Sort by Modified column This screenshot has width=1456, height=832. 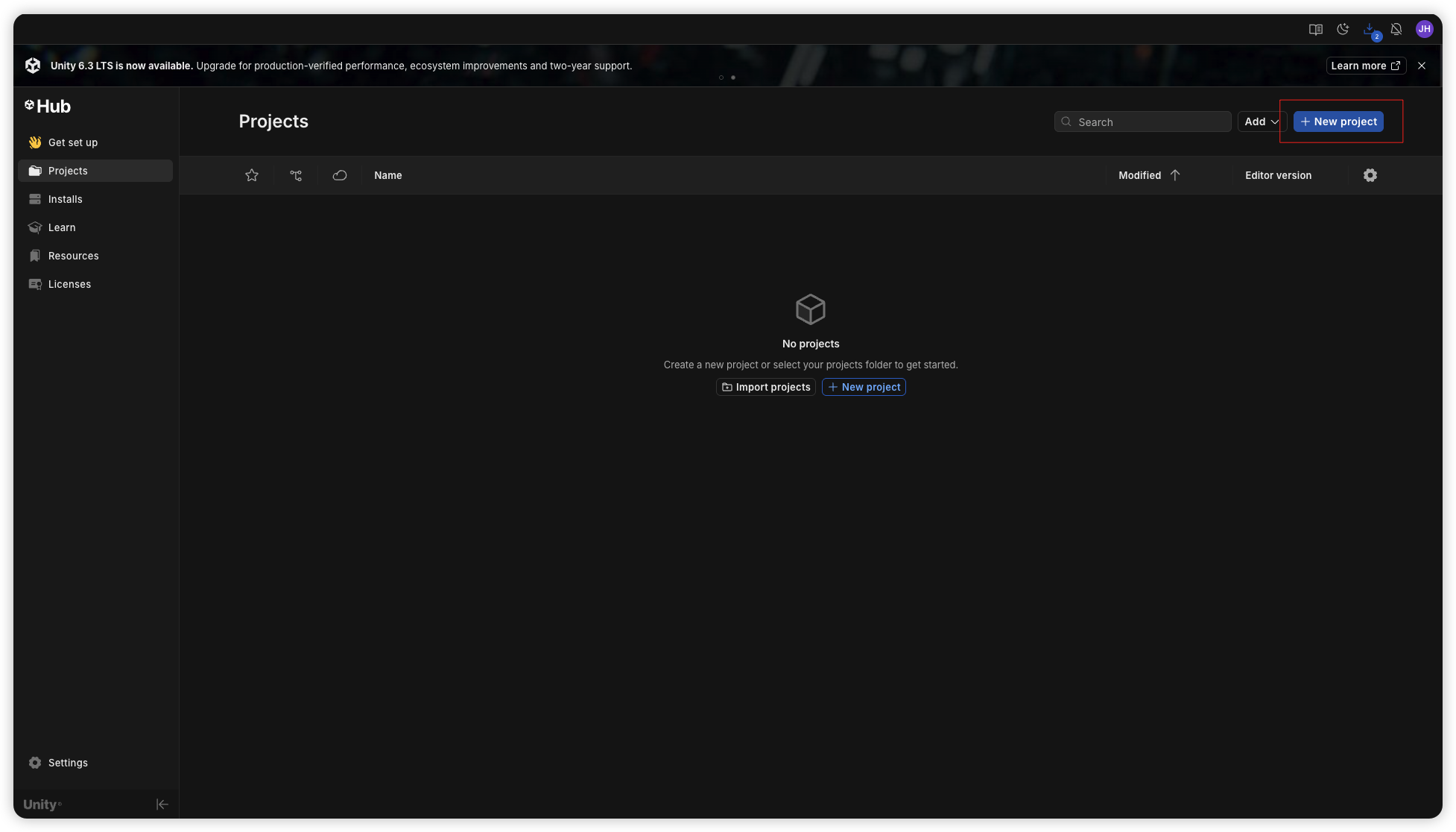click(1149, 175)
